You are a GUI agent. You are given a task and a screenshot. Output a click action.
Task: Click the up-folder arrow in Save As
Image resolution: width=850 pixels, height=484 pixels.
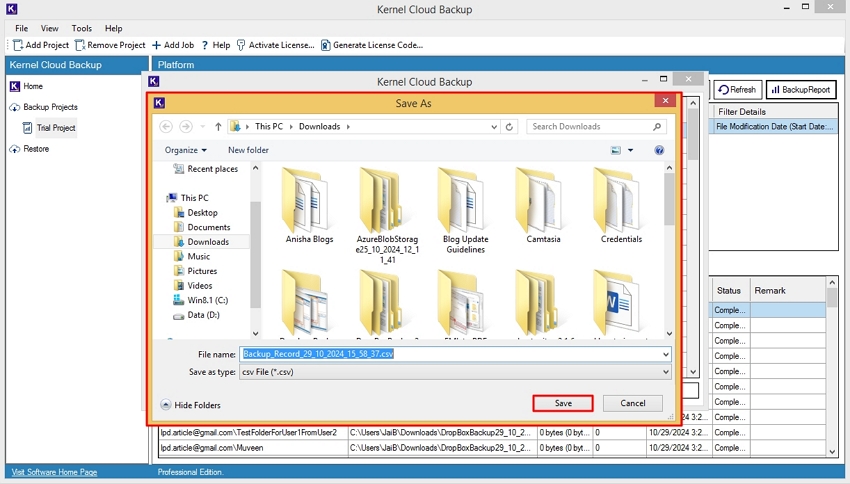tap(218, 127)
